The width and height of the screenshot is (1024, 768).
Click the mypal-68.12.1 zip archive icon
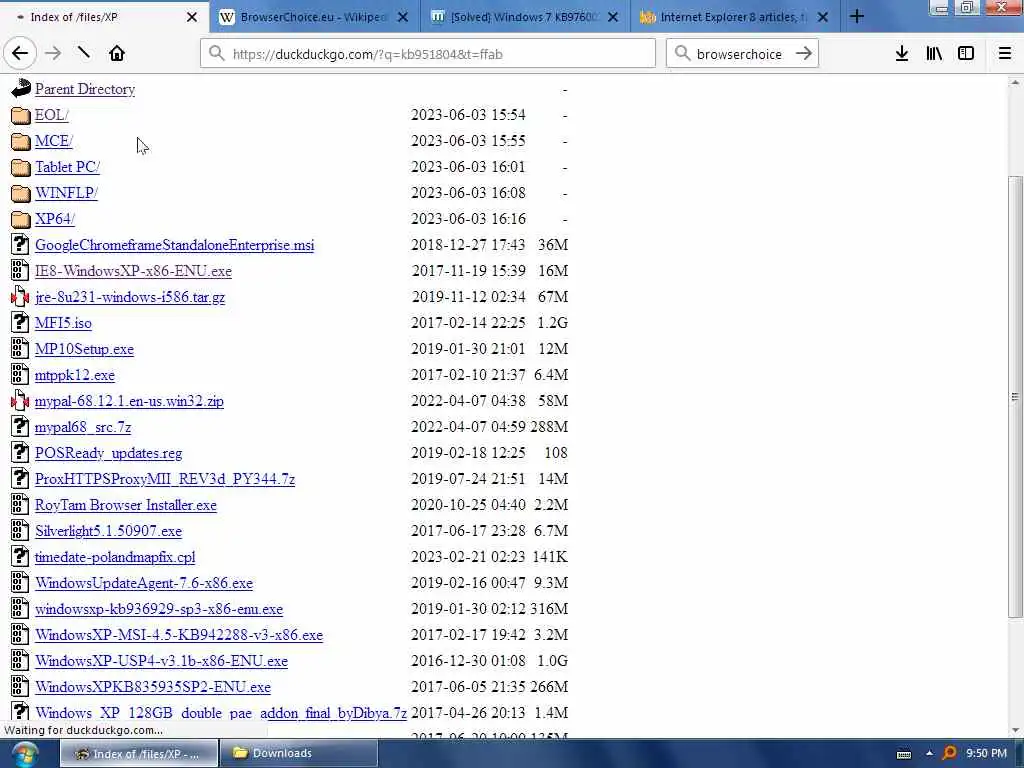tap(20, 400)
